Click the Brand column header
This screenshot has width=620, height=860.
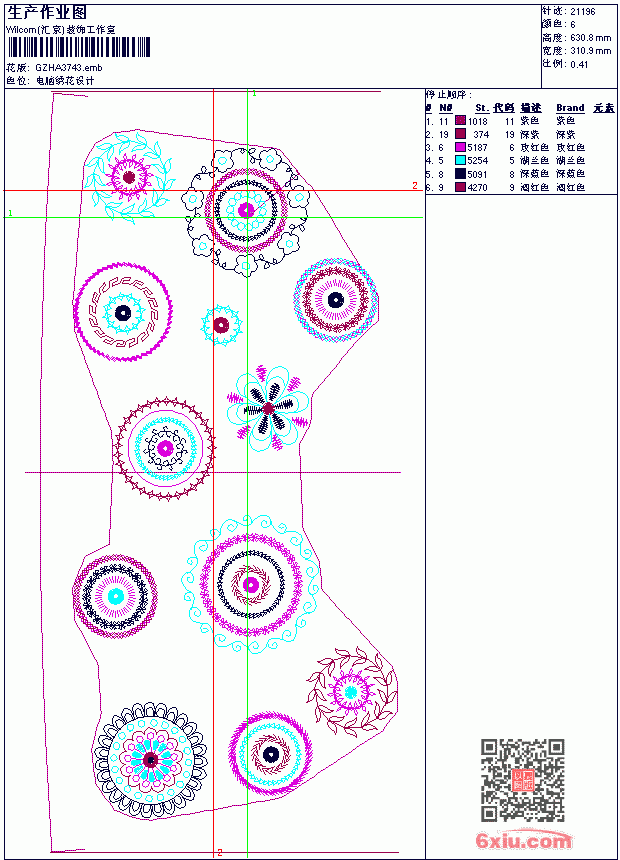click(570, 108)
